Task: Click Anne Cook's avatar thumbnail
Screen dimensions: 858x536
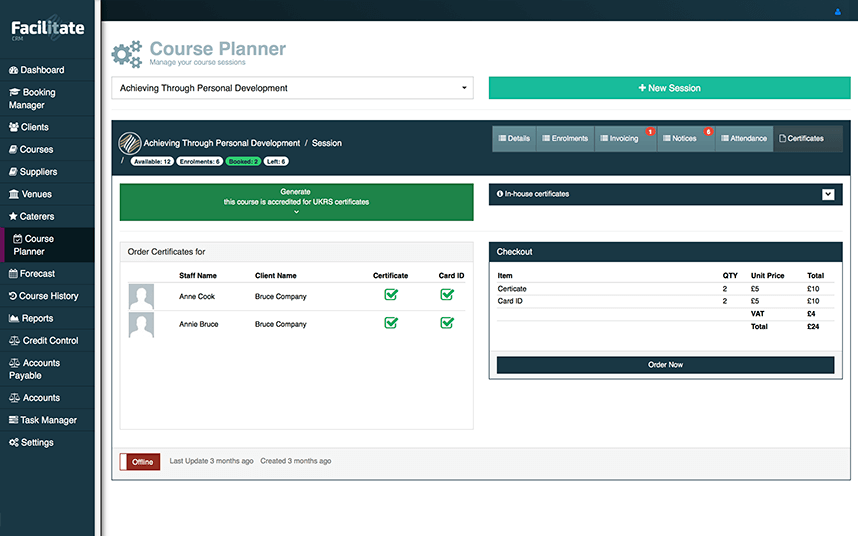Action: (x=141, y=297)
